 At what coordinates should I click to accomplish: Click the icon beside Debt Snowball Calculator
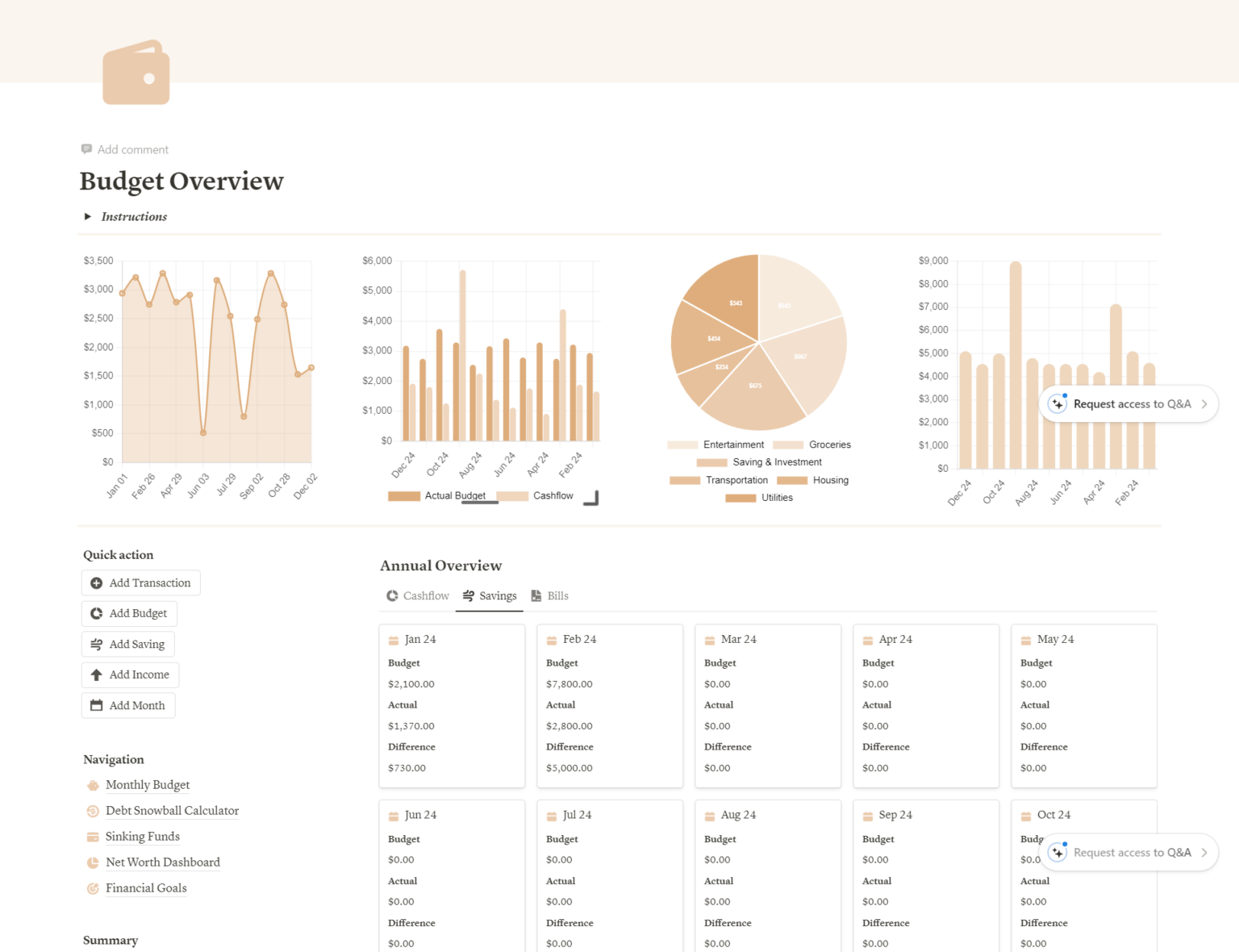click(93, 811)
